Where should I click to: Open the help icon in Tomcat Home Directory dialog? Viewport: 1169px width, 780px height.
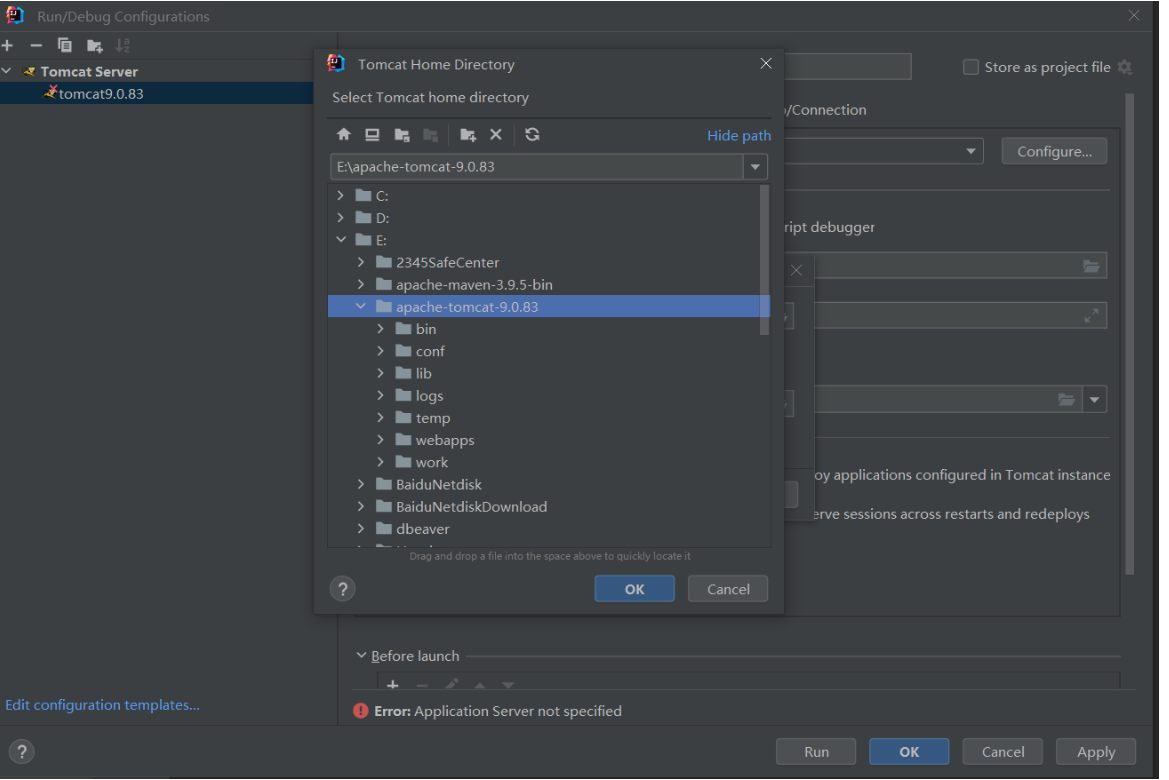point(342,589)
